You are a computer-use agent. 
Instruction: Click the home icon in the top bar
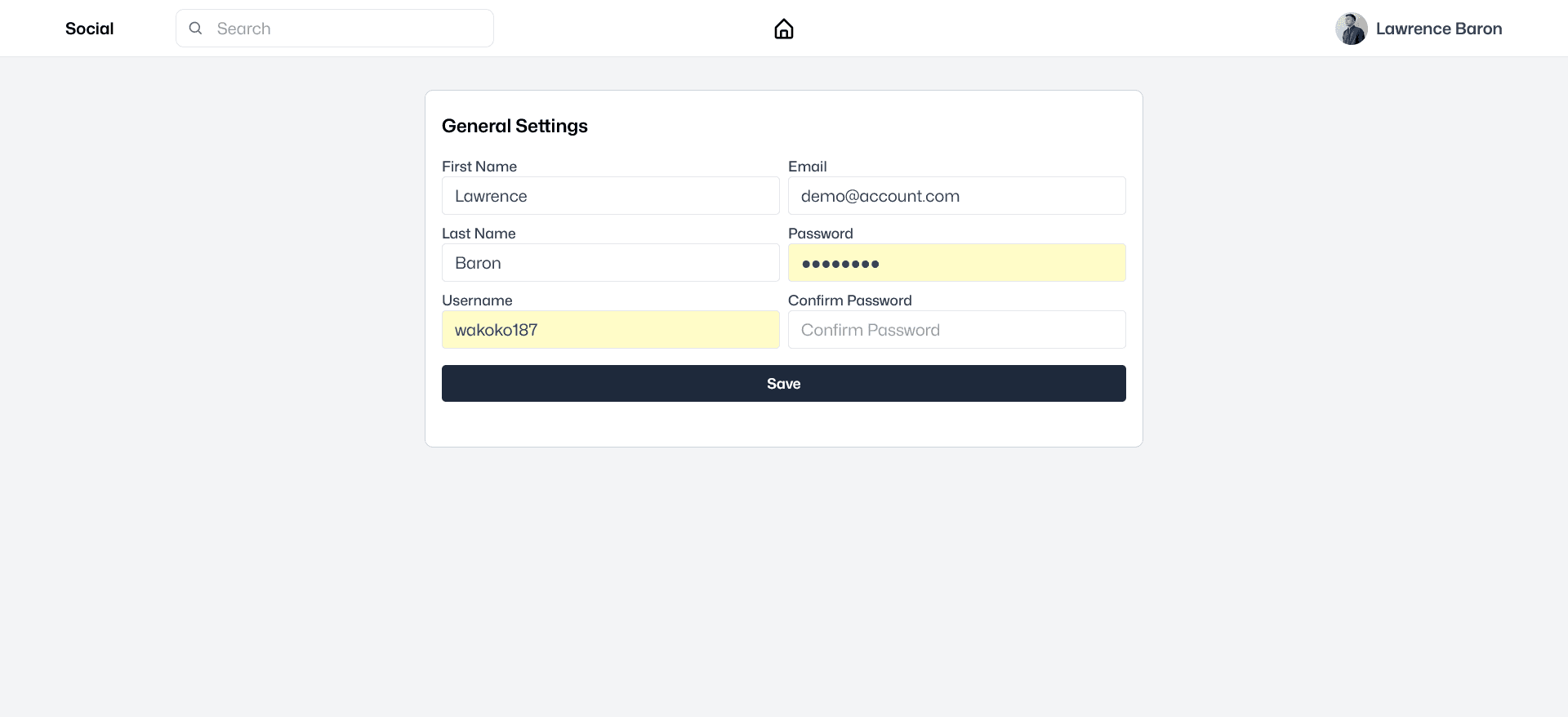click(784, 29)
